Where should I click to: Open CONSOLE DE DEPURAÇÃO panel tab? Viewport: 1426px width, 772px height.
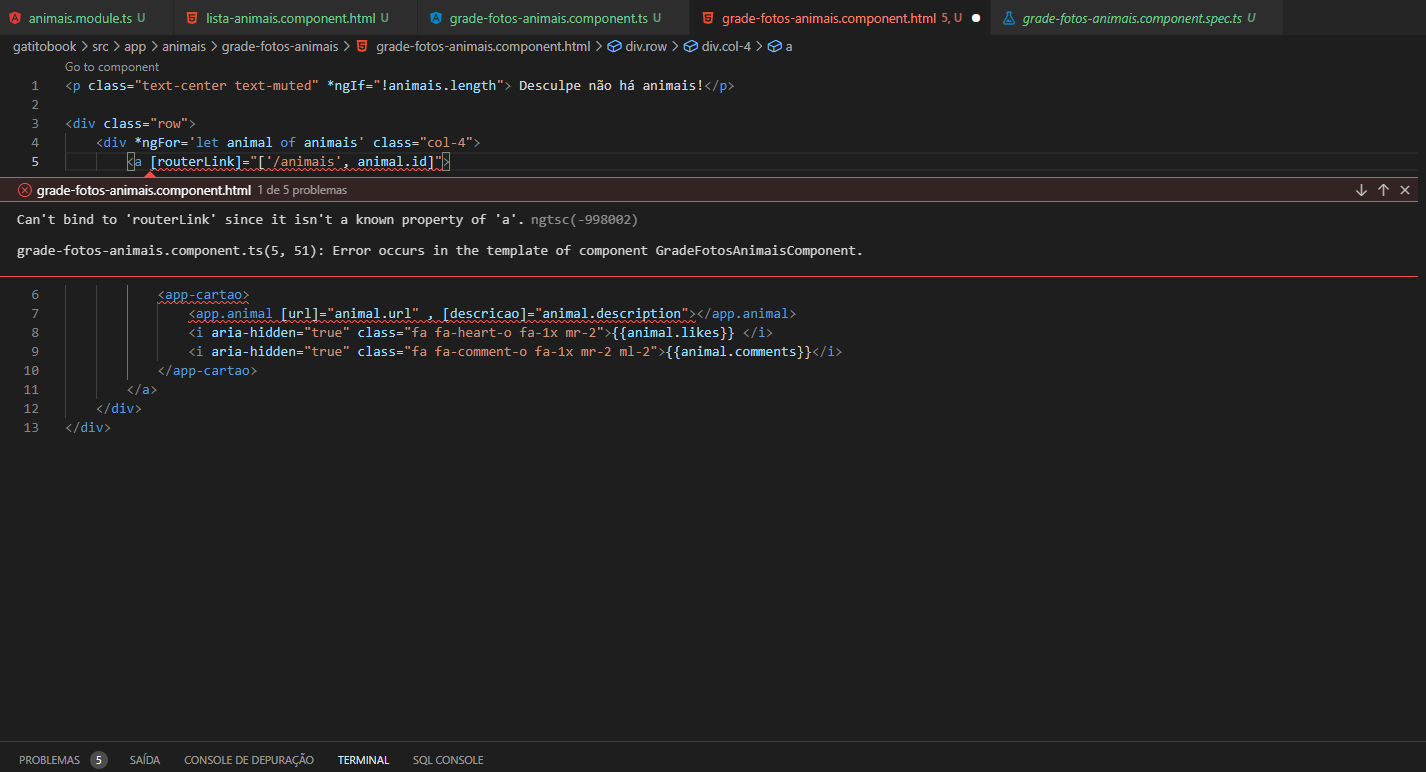249,760
